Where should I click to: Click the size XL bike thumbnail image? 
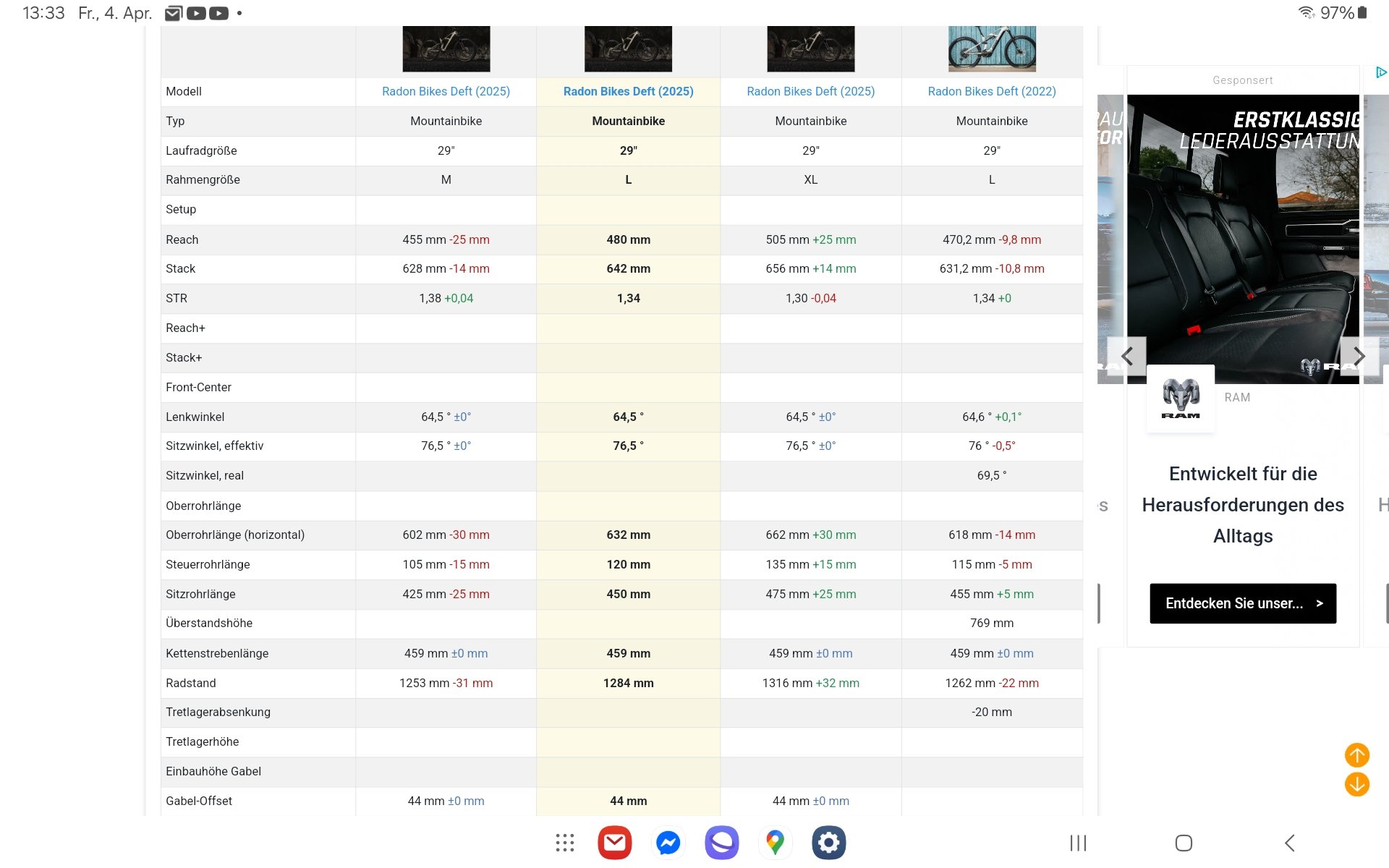click(810, 48)
